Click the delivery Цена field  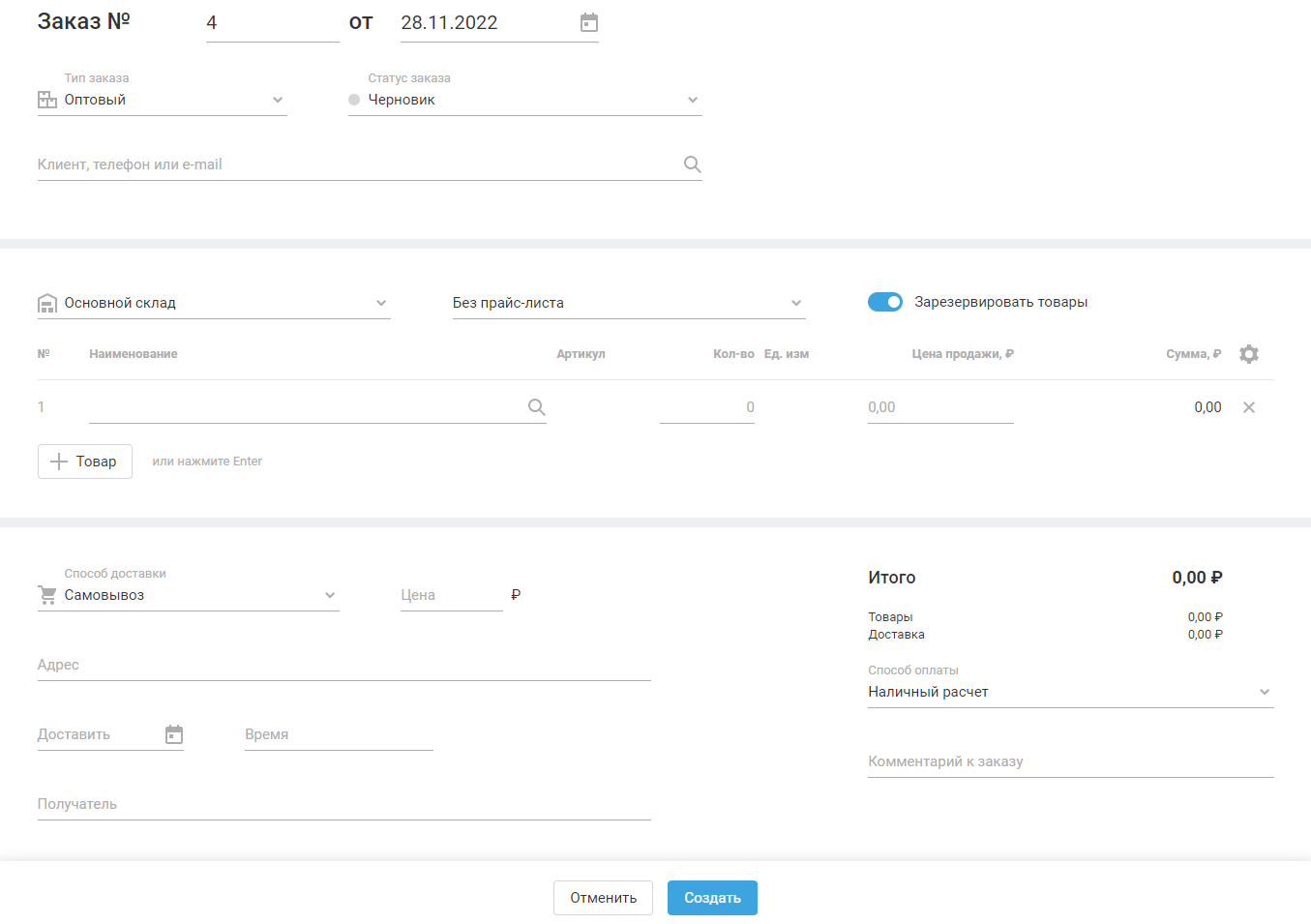pos(452,595)
